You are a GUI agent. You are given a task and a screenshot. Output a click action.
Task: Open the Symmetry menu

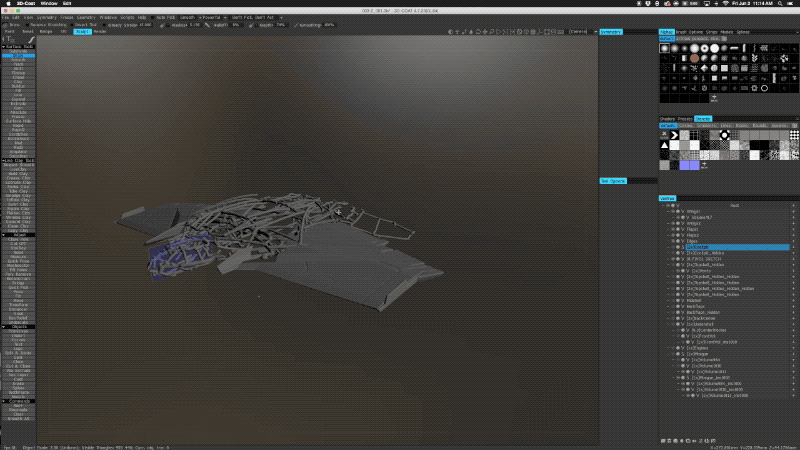click(x=46, y=17)
